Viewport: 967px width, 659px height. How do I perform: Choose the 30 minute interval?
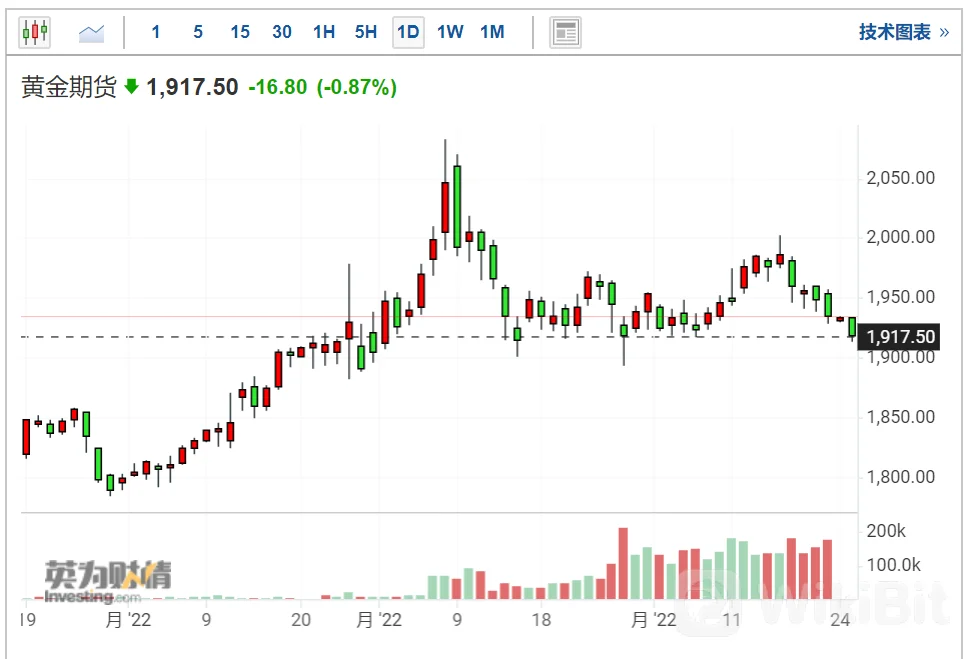282,32
